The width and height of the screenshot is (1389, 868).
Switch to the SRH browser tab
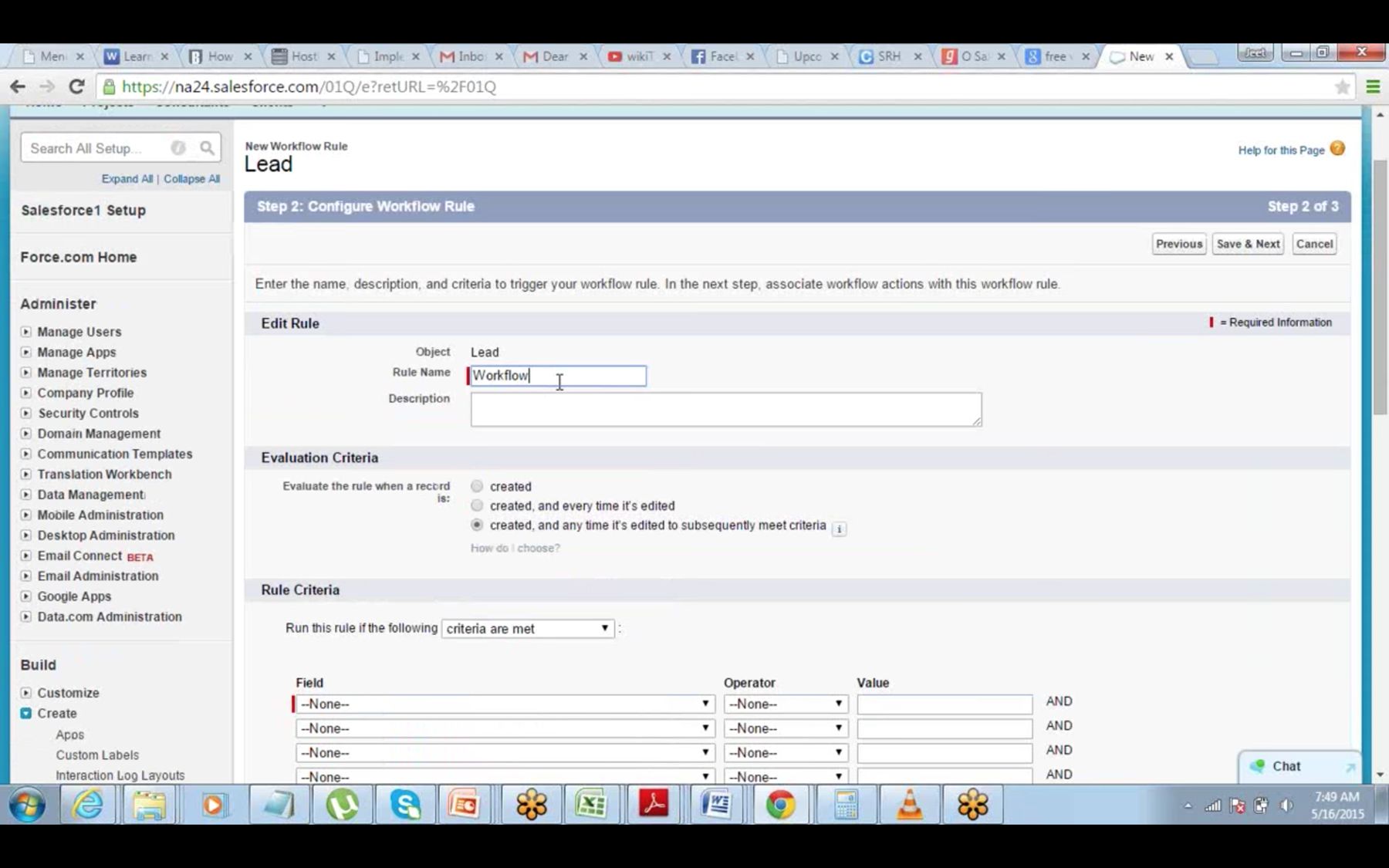click(891, 56)
